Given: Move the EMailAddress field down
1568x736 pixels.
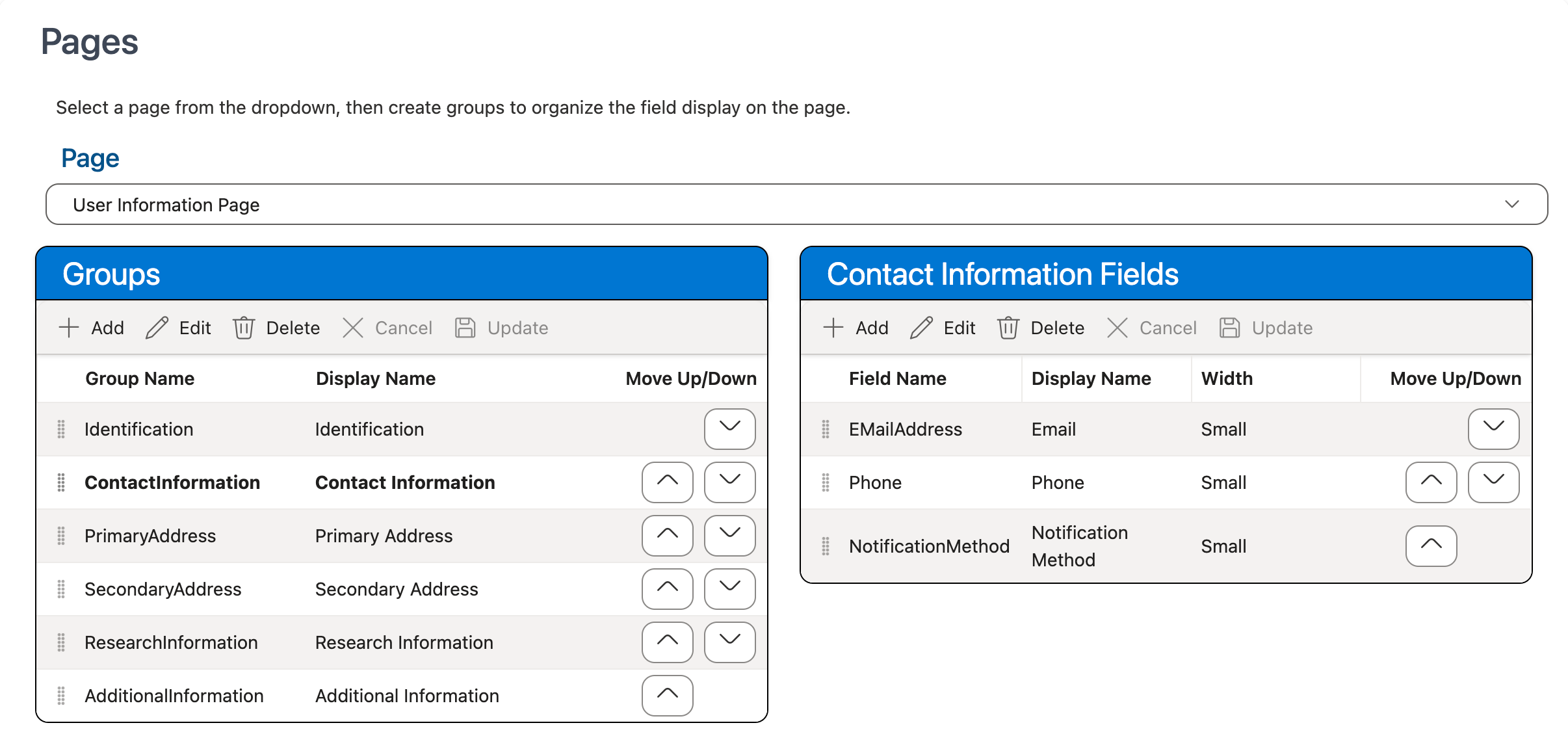Looking at the screenshot, I should [1493, 429].
